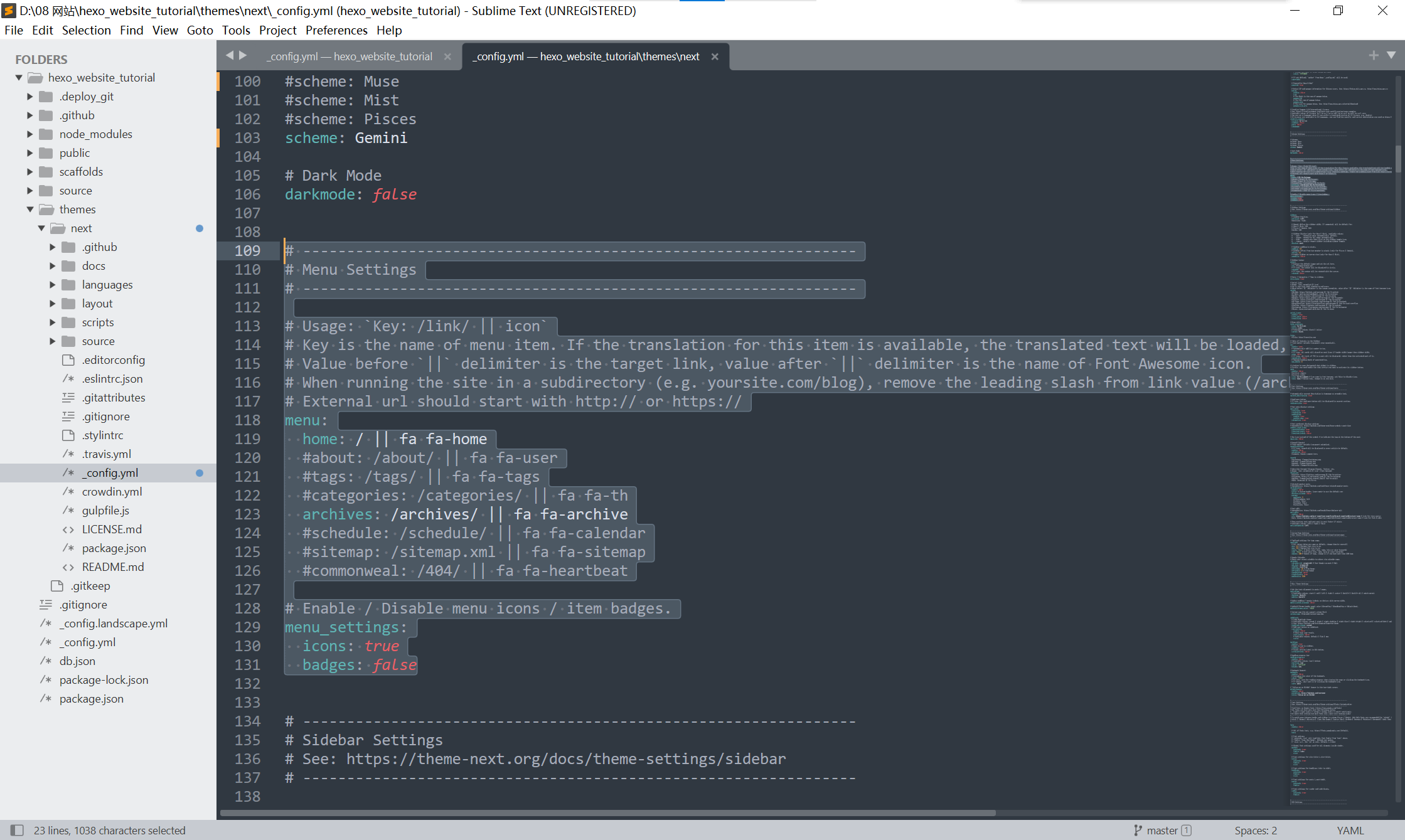Expand the node_modules folder
Viewport: 1405px width, 840px height.
[30, 134]
